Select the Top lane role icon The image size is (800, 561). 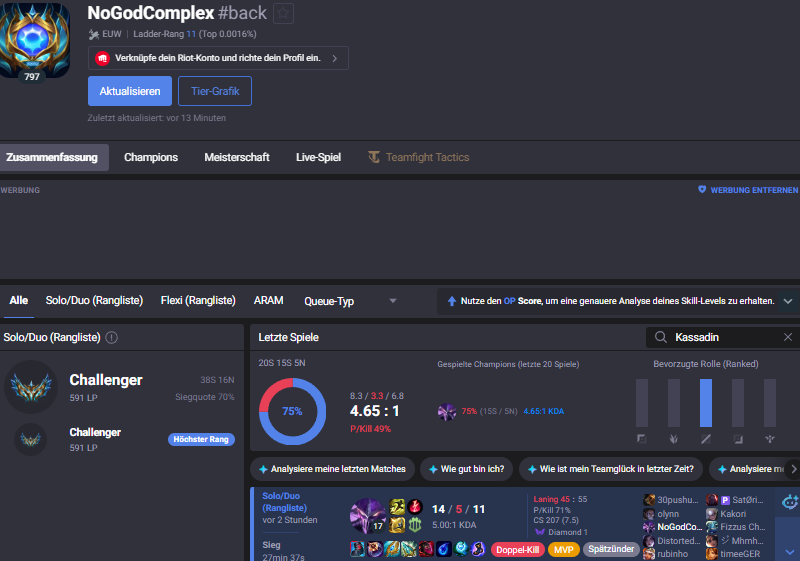pyautogui.click(x=642, y=439)
